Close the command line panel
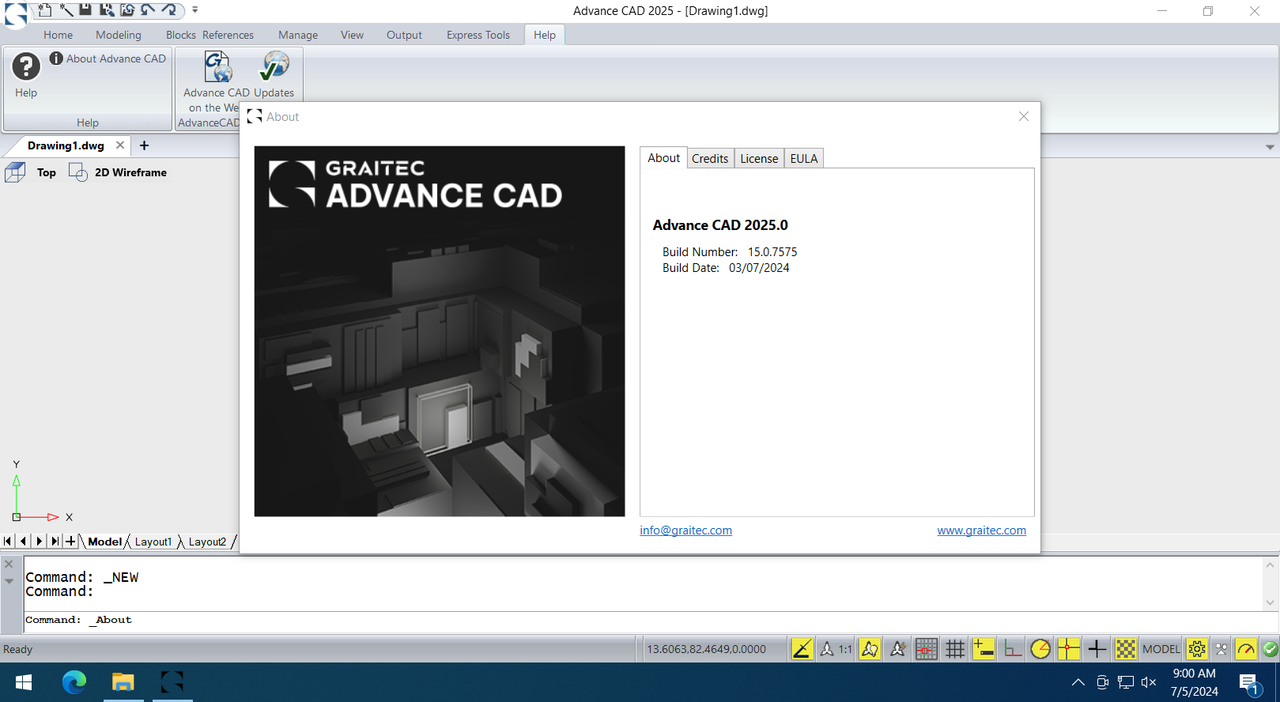 pos(9,564)
